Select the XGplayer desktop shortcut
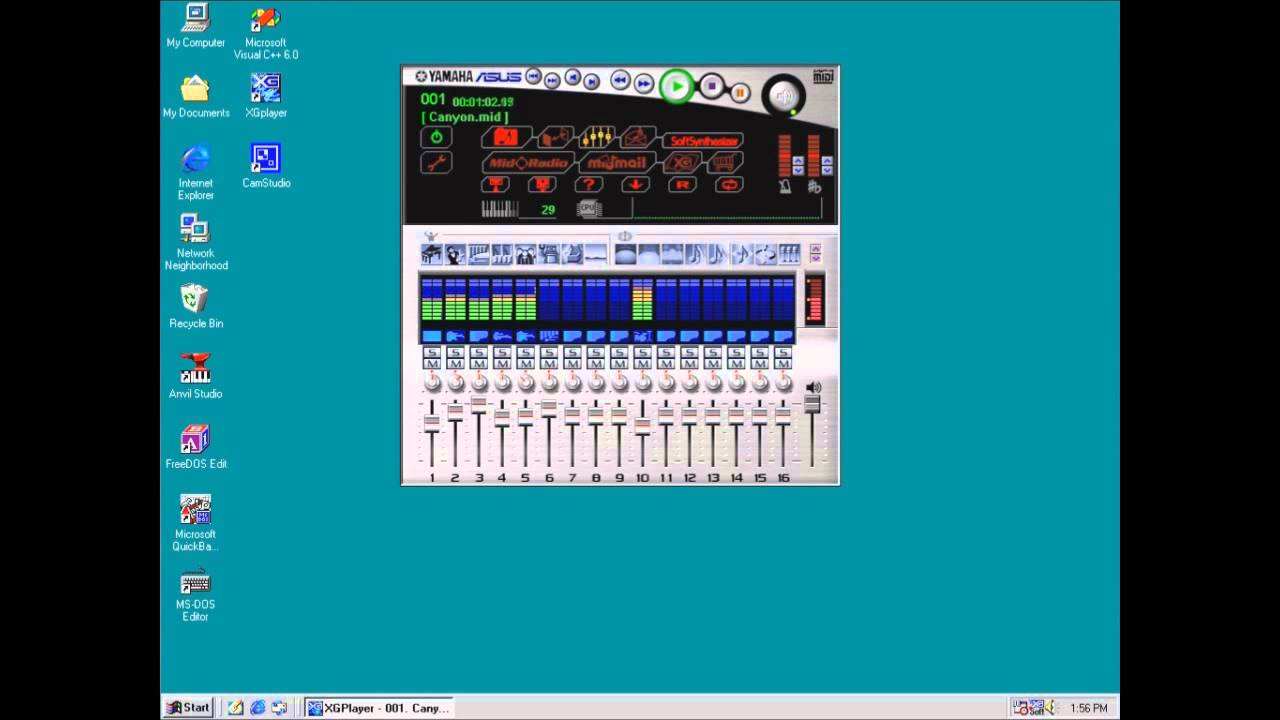Image resolution: width=1280 pixels, height=720 pixels. coord(266,96)
